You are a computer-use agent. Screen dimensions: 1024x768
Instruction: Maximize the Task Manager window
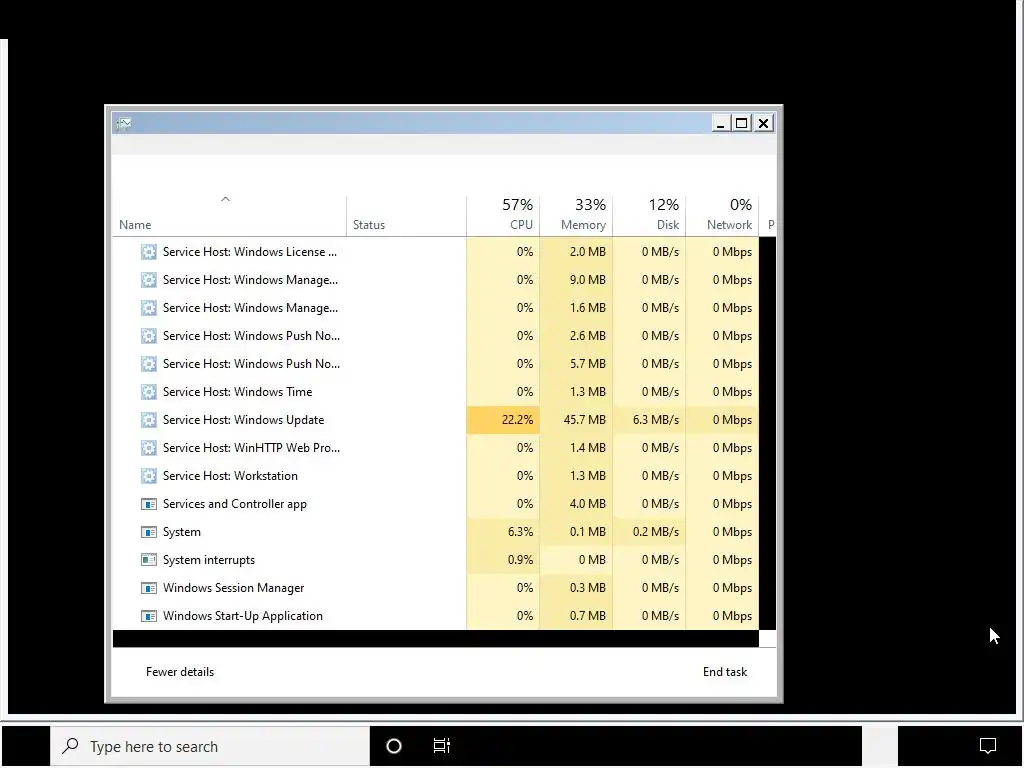(x=742, y=123)
